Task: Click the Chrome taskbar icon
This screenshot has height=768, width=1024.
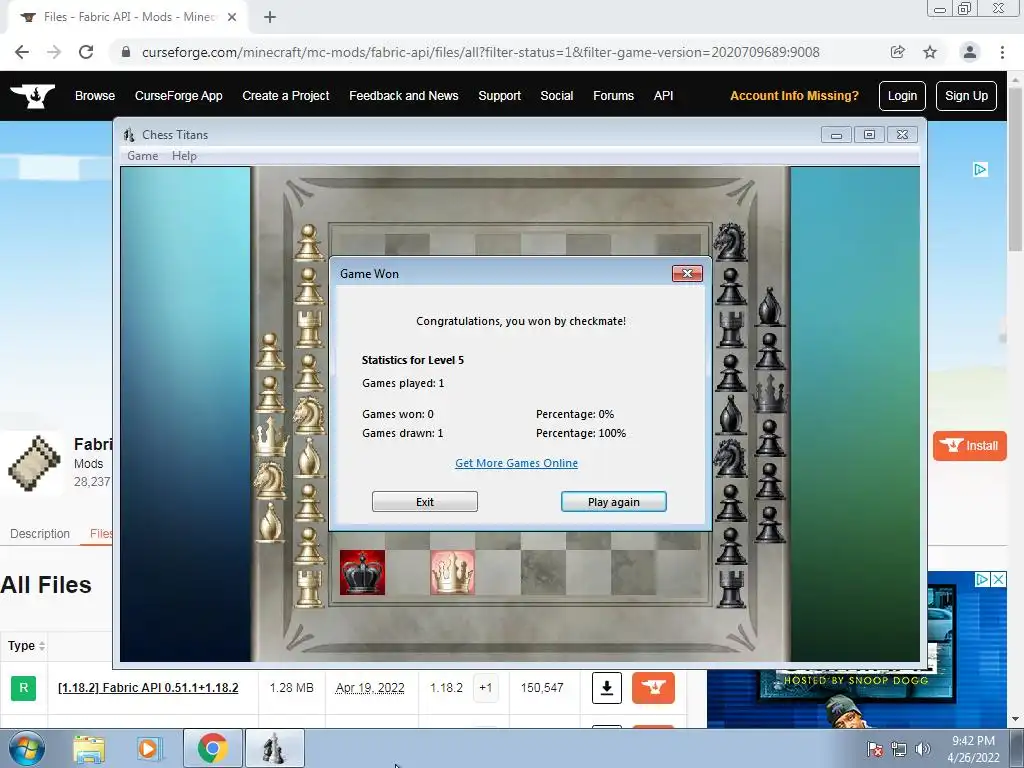Action: click(212, 748)
